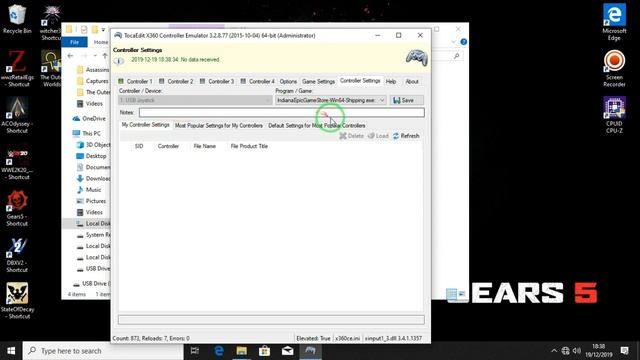Click the info icon beside the status message

point(119,61)
